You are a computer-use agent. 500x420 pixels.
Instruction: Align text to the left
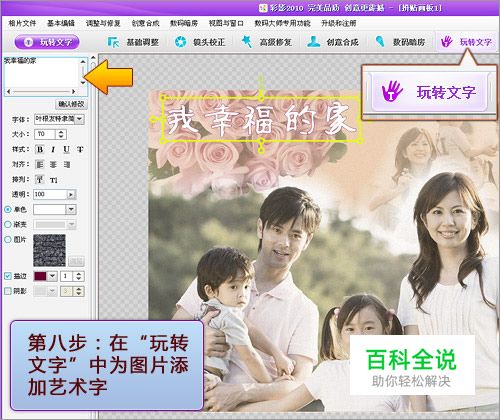coord(40,164)
